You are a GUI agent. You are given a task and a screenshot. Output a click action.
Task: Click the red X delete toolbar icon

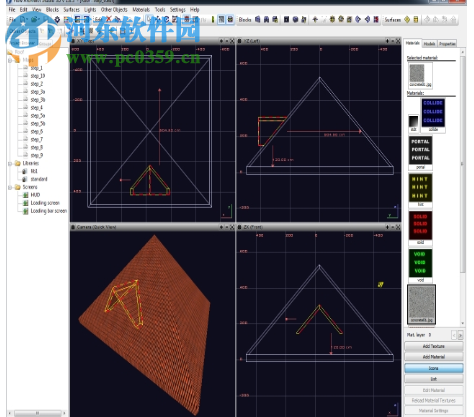pos(109,20)
